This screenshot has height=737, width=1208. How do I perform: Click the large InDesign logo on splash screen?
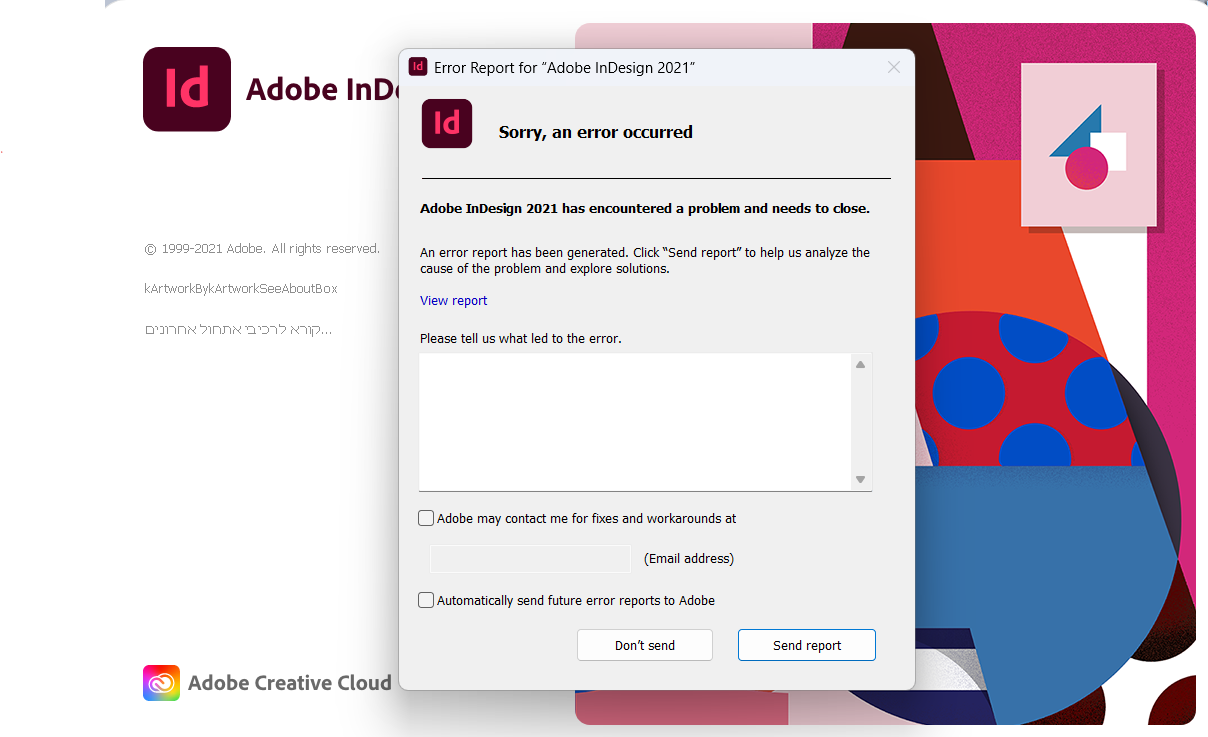[187, 89]
